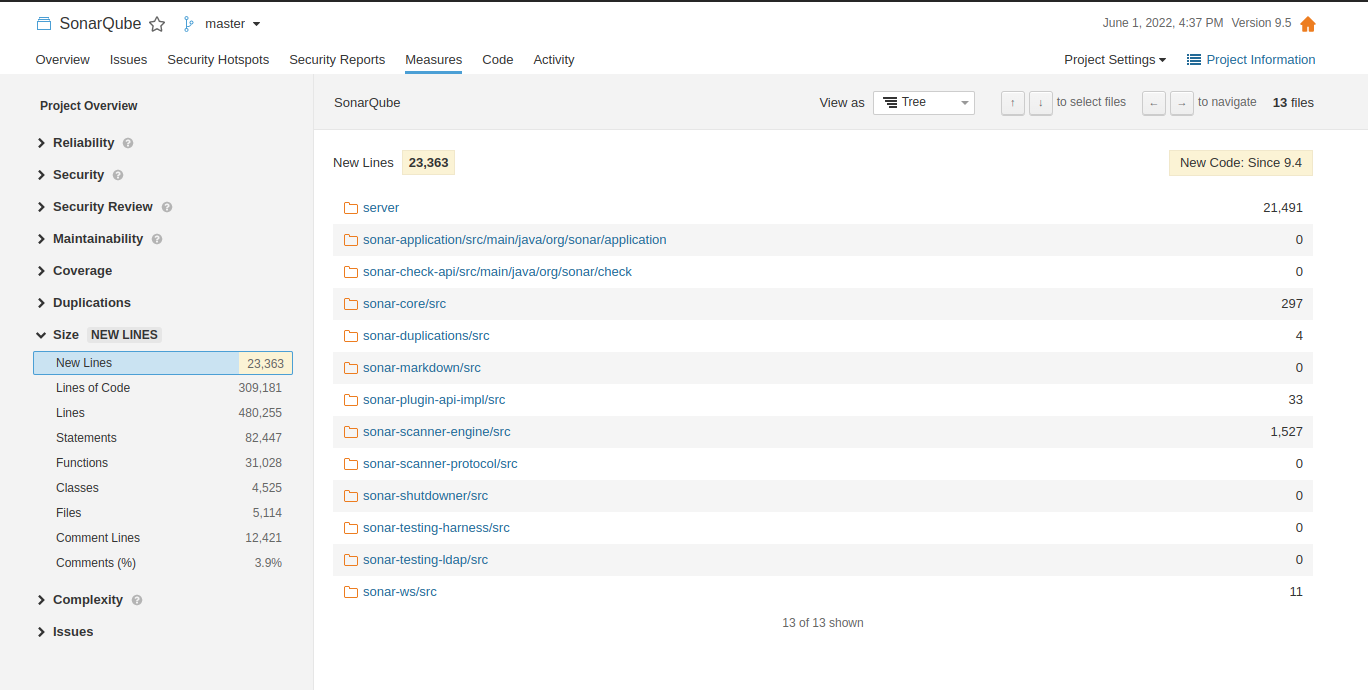Expand the Maintainability section
Image resolution: width=1368 pixels, height=690 pixels.
(90, 239)
